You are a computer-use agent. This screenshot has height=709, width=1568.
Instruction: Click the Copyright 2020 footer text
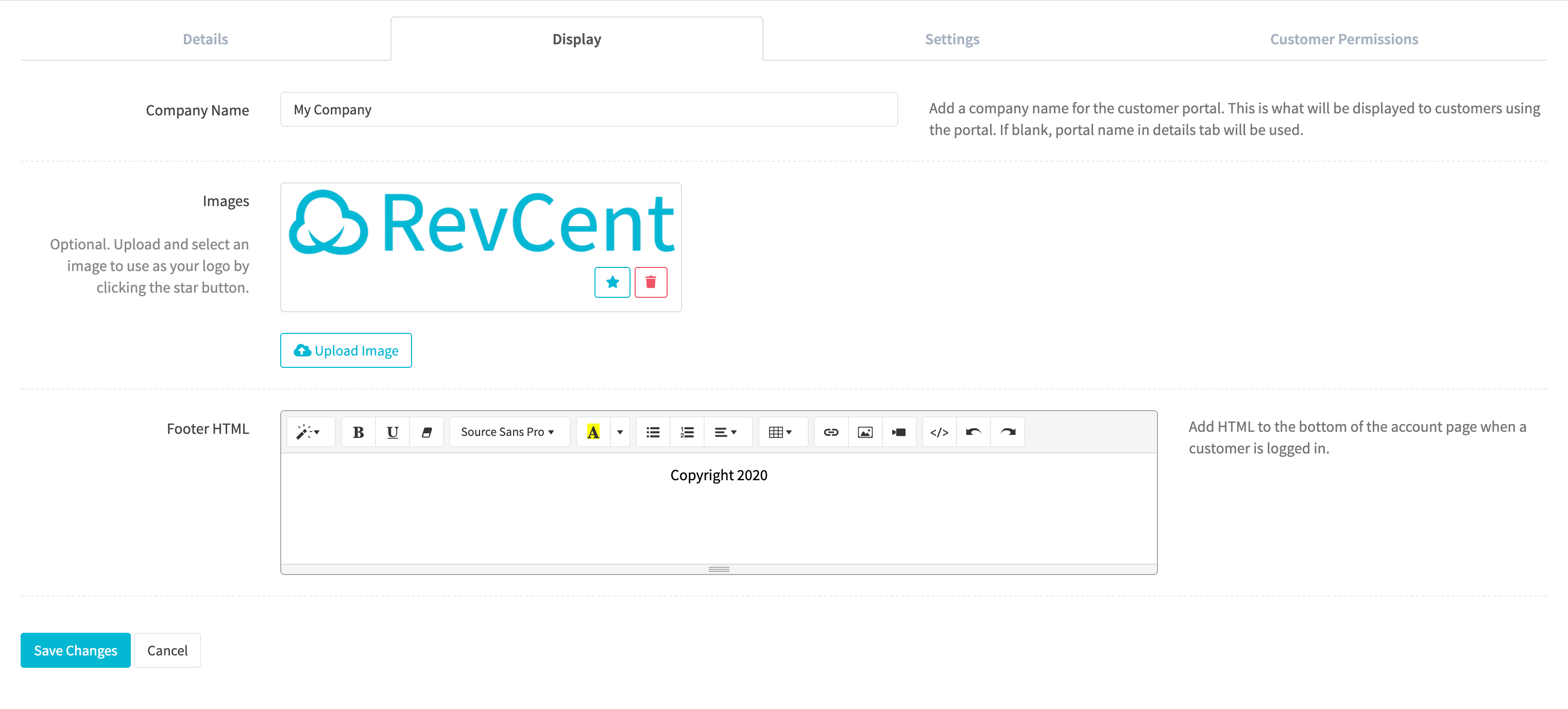[718, 475]
